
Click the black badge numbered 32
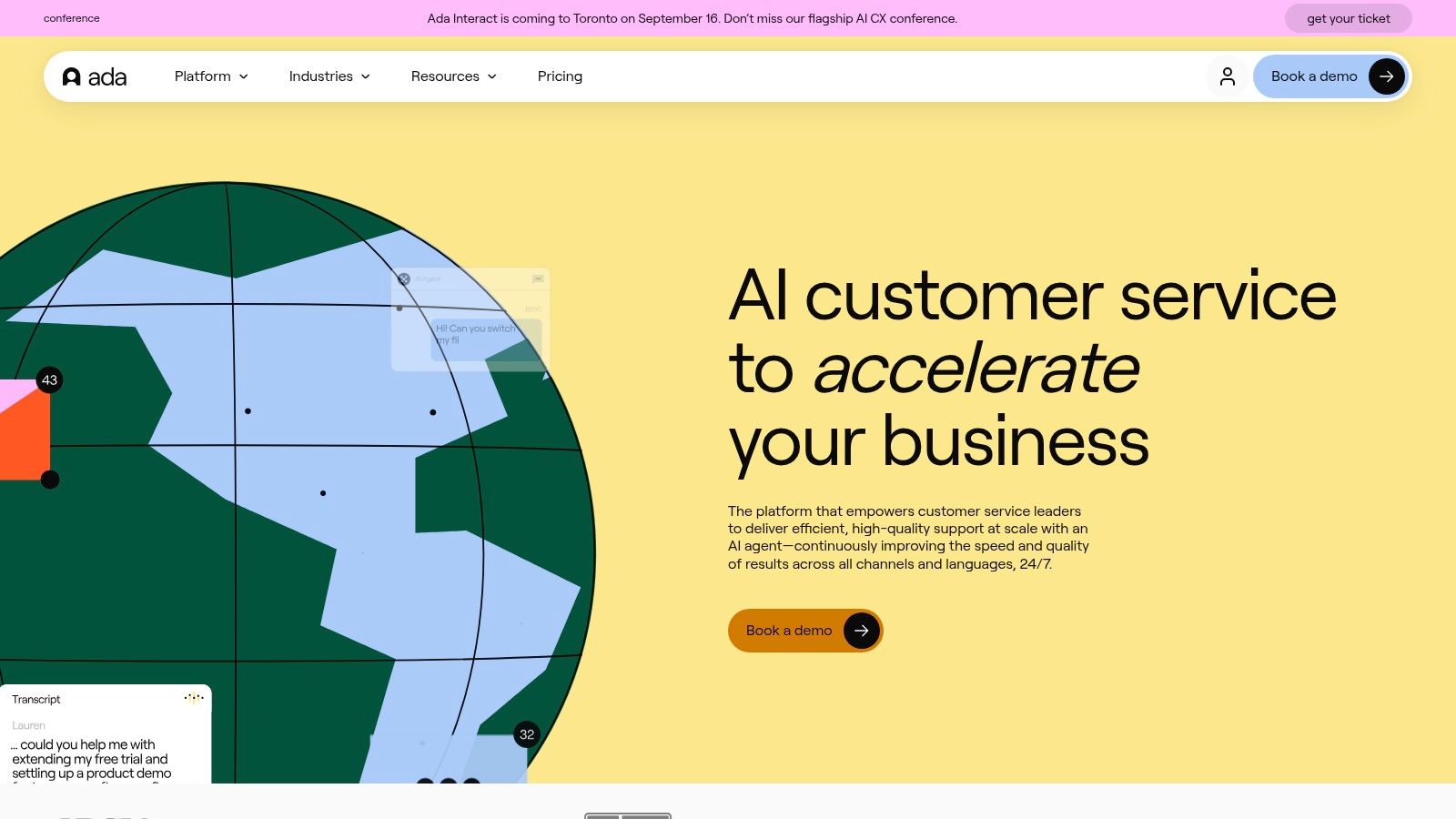527,734
